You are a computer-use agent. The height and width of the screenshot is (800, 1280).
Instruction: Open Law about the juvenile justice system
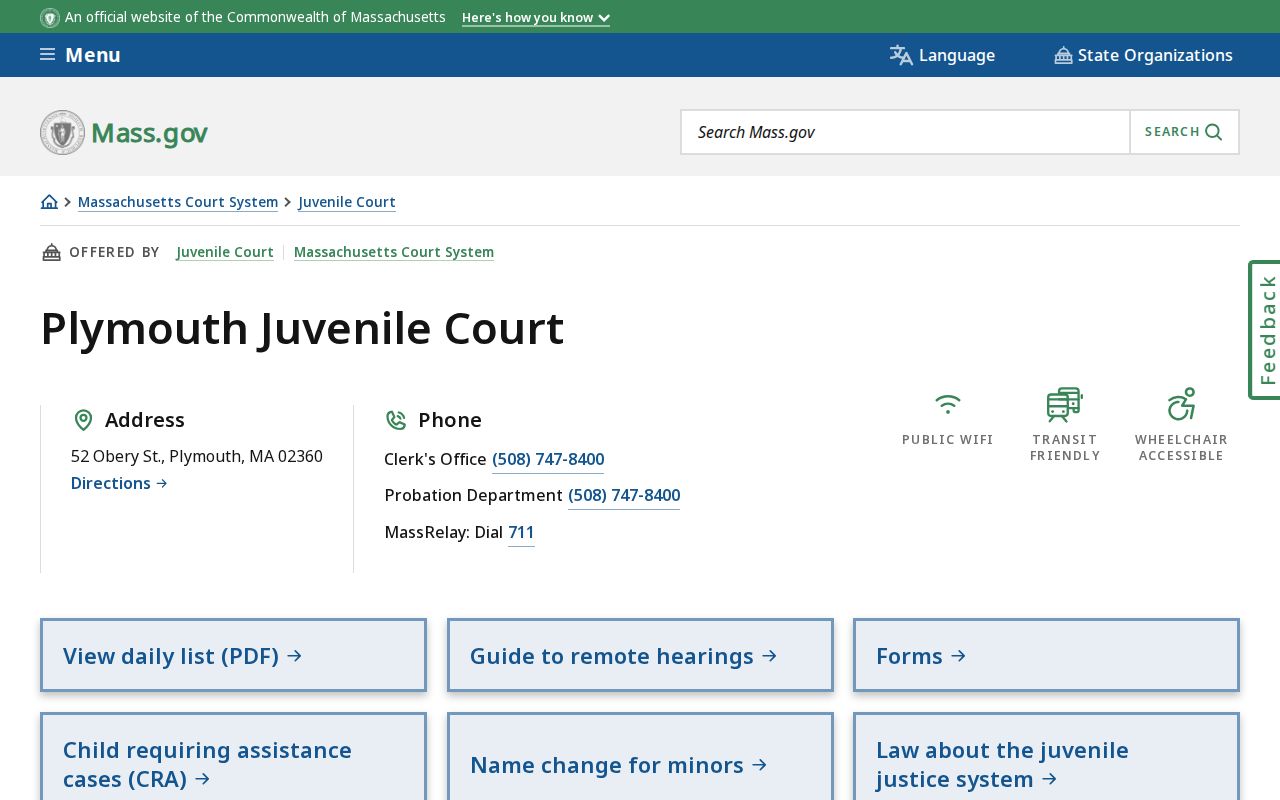coord(1046,757)
